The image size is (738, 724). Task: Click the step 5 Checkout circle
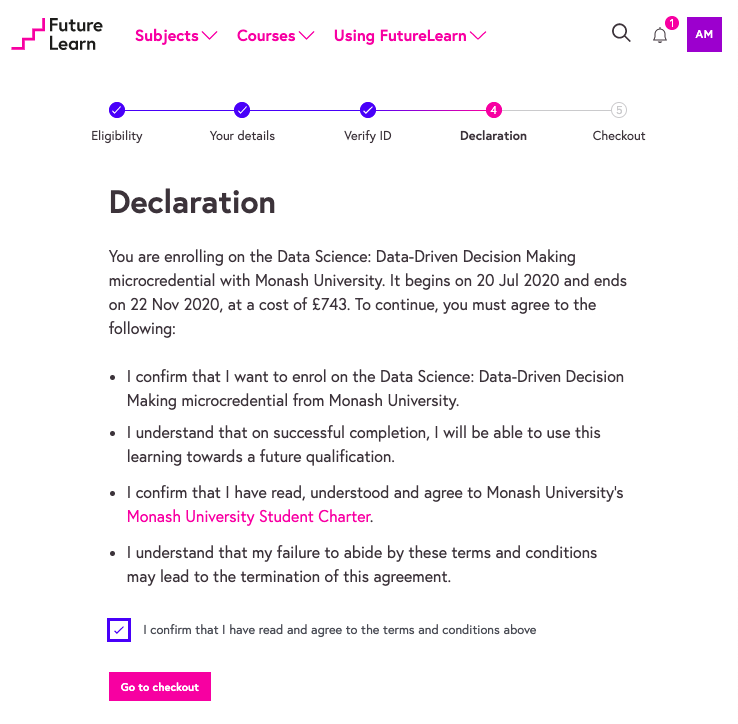pyautogui.click(x=619, y=110)
